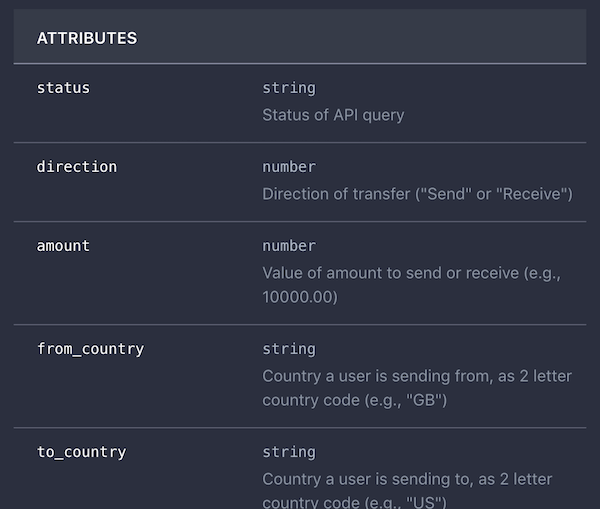Select the amount attribute name
The width and height of the screenshot is (600, 509).
coord(63,246)
